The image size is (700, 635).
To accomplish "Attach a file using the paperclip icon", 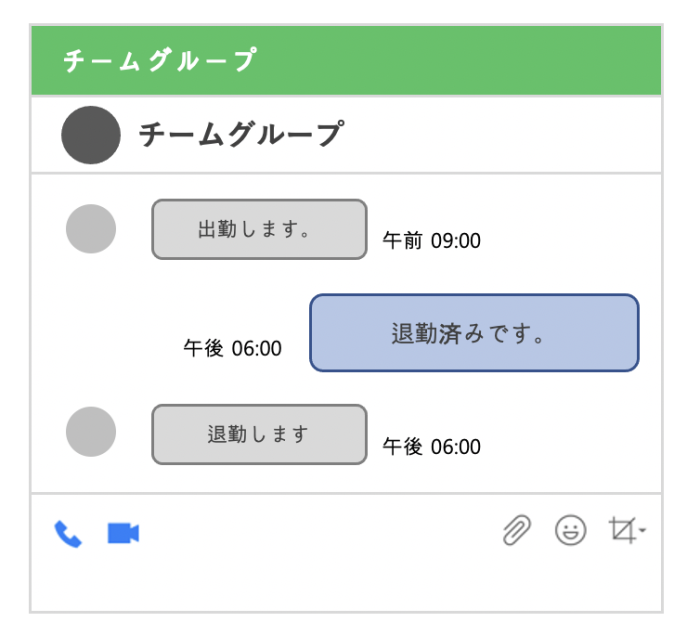I will coord(517,530).
